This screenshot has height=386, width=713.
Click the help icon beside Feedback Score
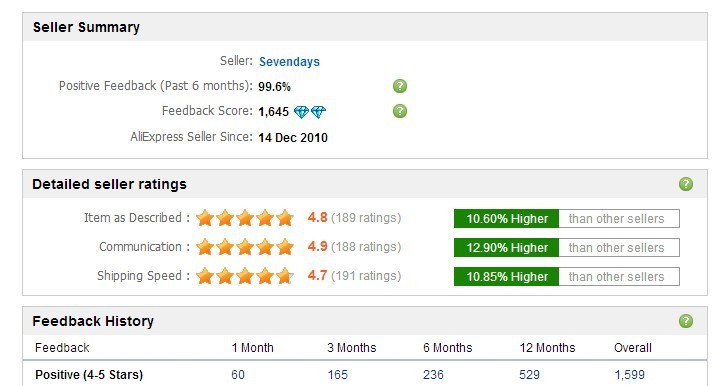point(400,111)
